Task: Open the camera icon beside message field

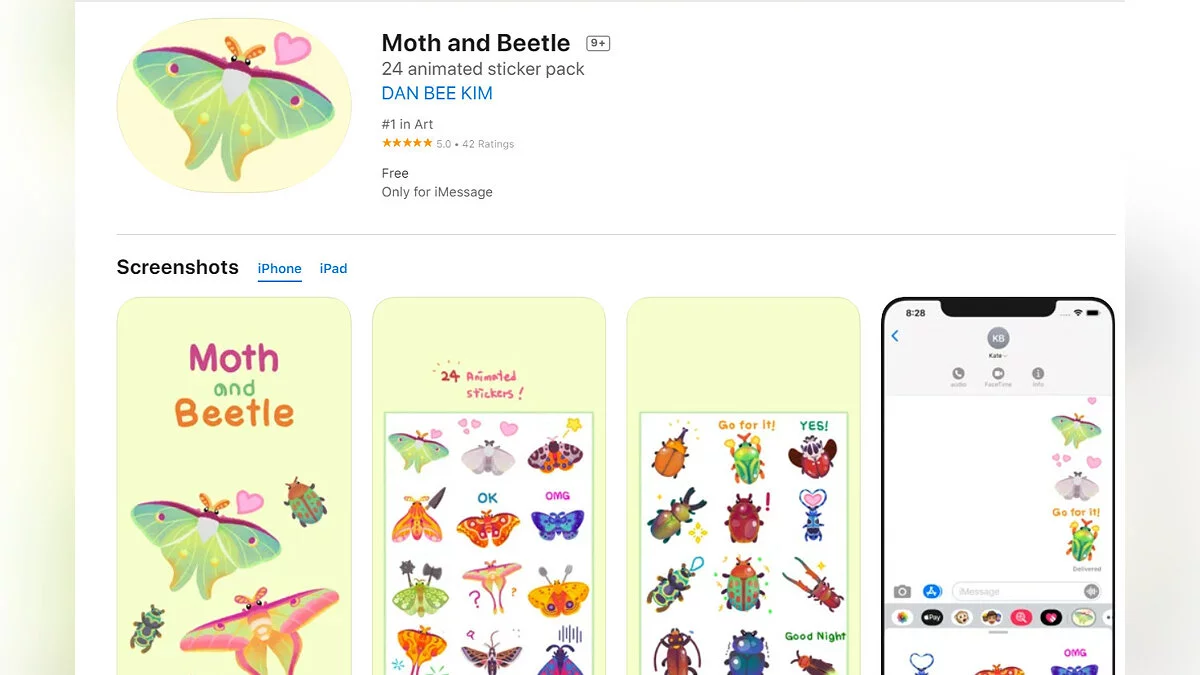Action: (902, 592)
